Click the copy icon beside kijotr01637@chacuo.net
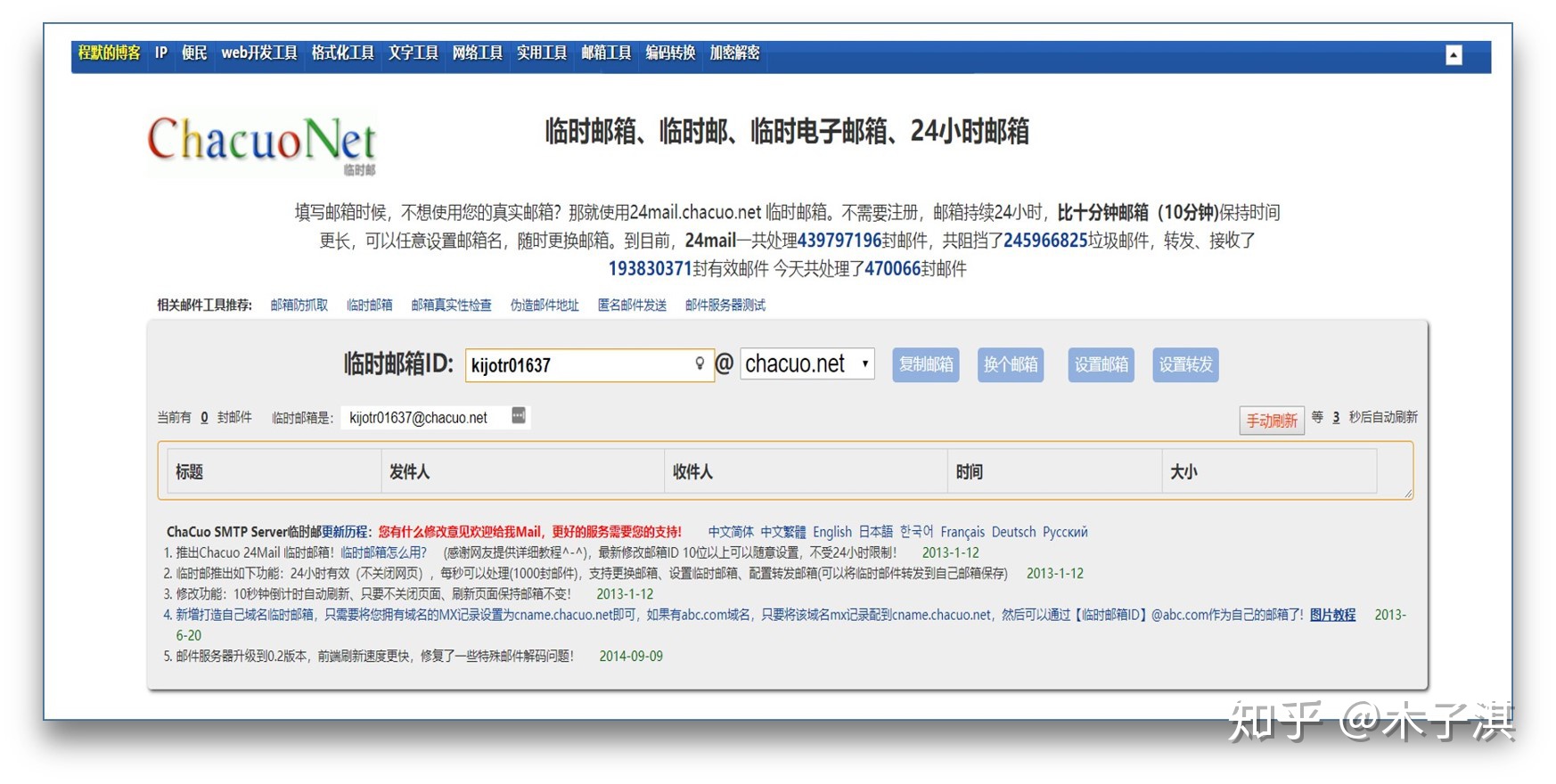Viewport: 1556px width, 784px height. pyautogui.click(x=519, y=416)
